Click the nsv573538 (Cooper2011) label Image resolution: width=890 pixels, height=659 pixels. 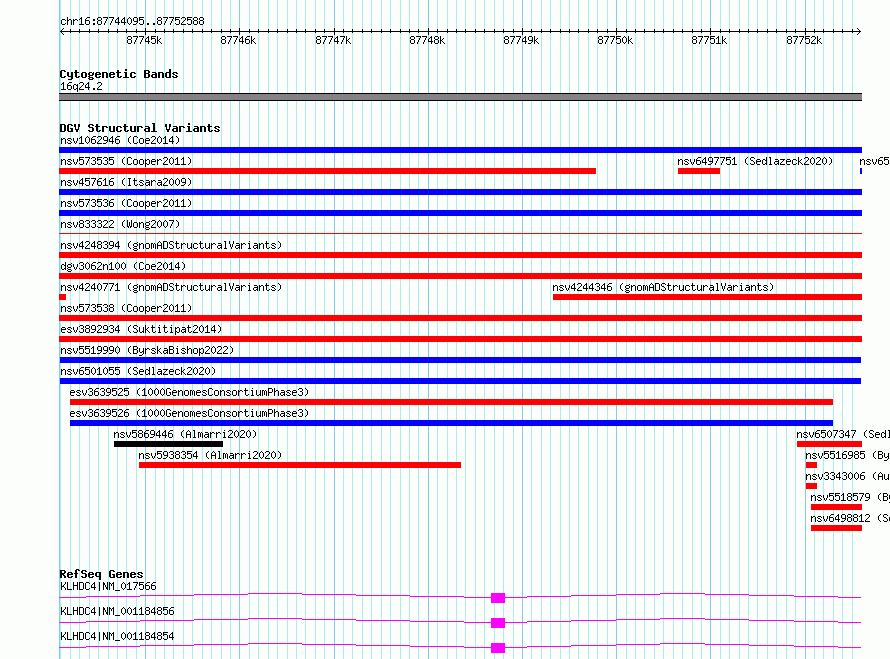coord(126,308)
